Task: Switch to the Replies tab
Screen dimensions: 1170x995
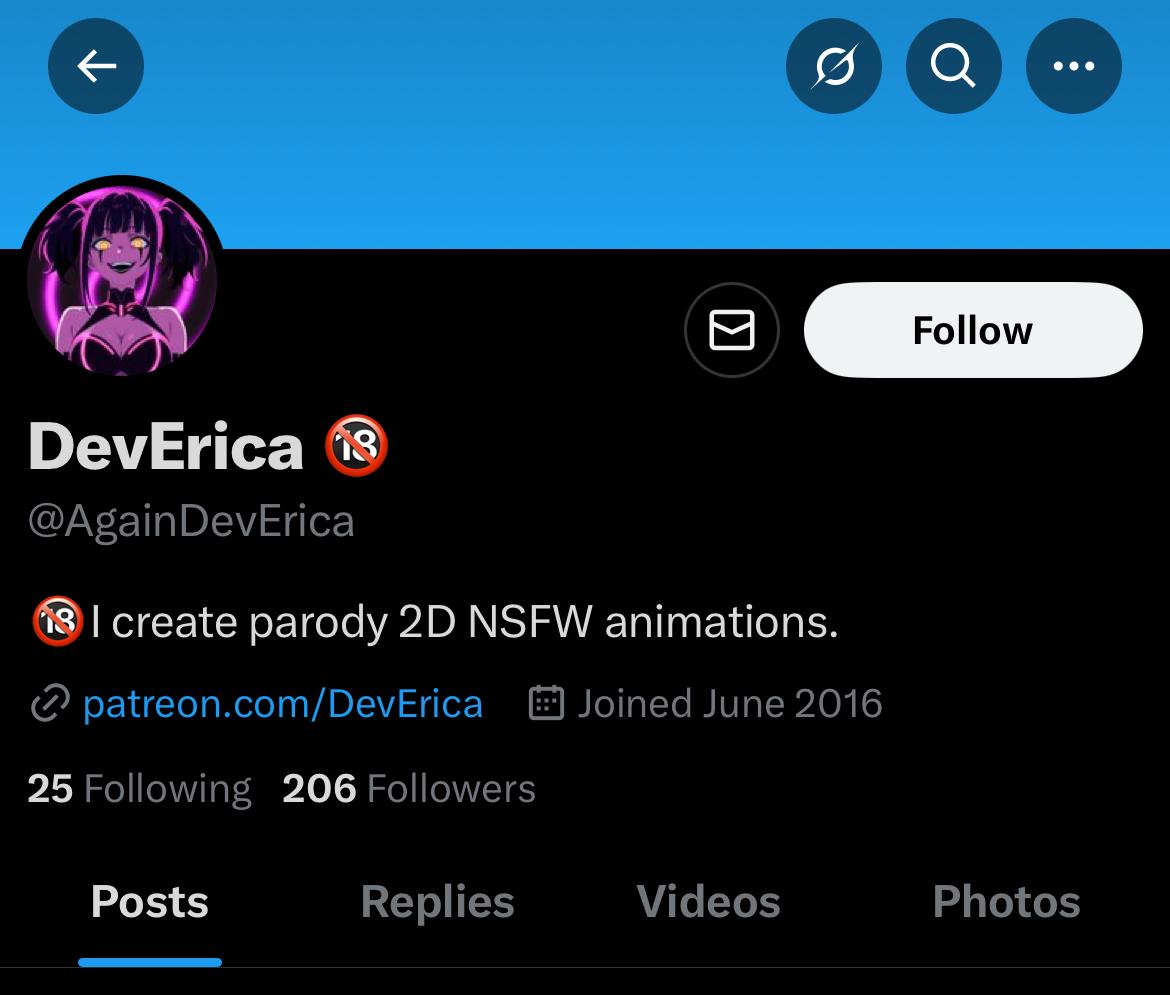Action: [437, 902]
